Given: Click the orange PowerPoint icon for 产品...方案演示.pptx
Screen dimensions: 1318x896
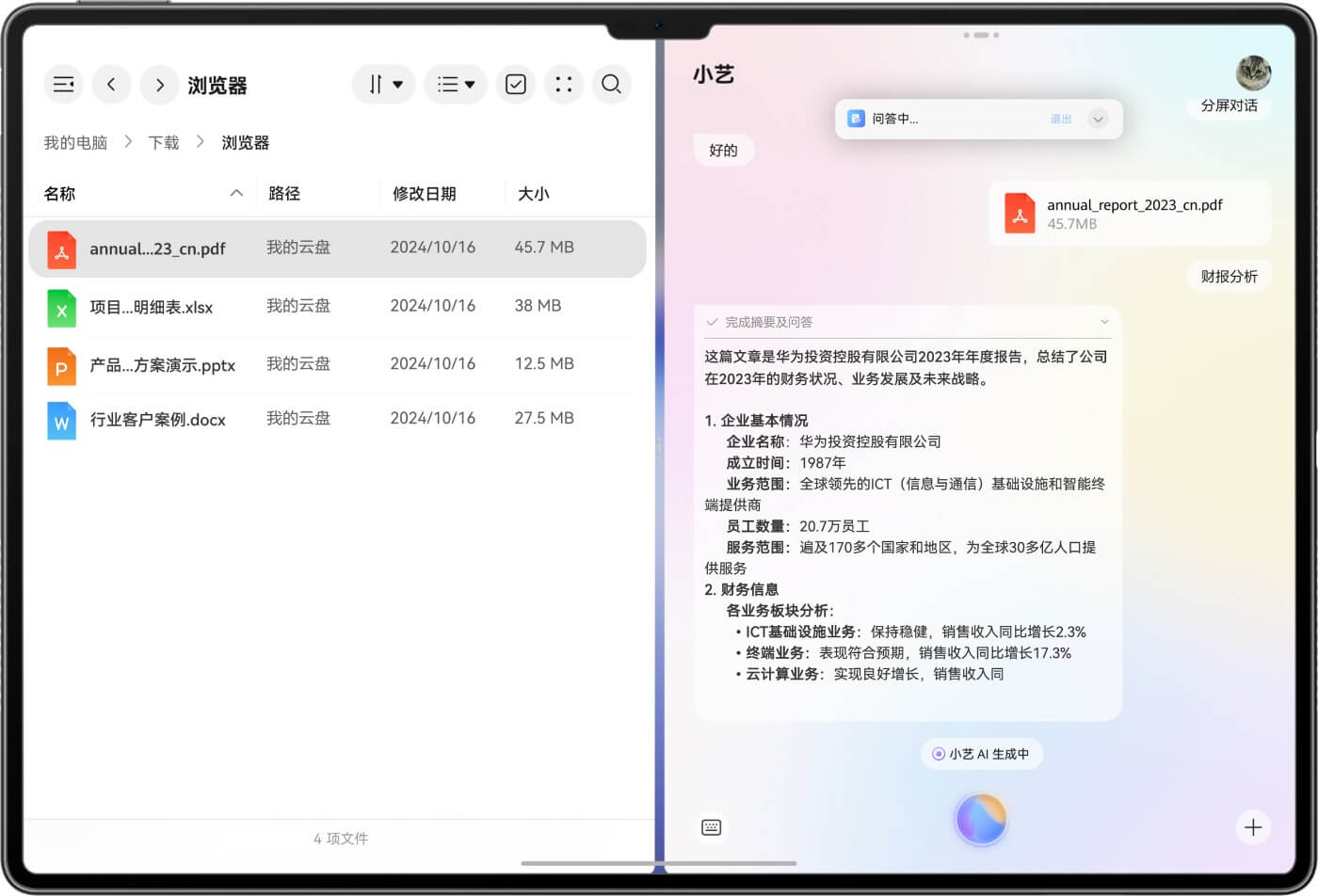Looking at the screenshot, I should click(x=61, y=366).
